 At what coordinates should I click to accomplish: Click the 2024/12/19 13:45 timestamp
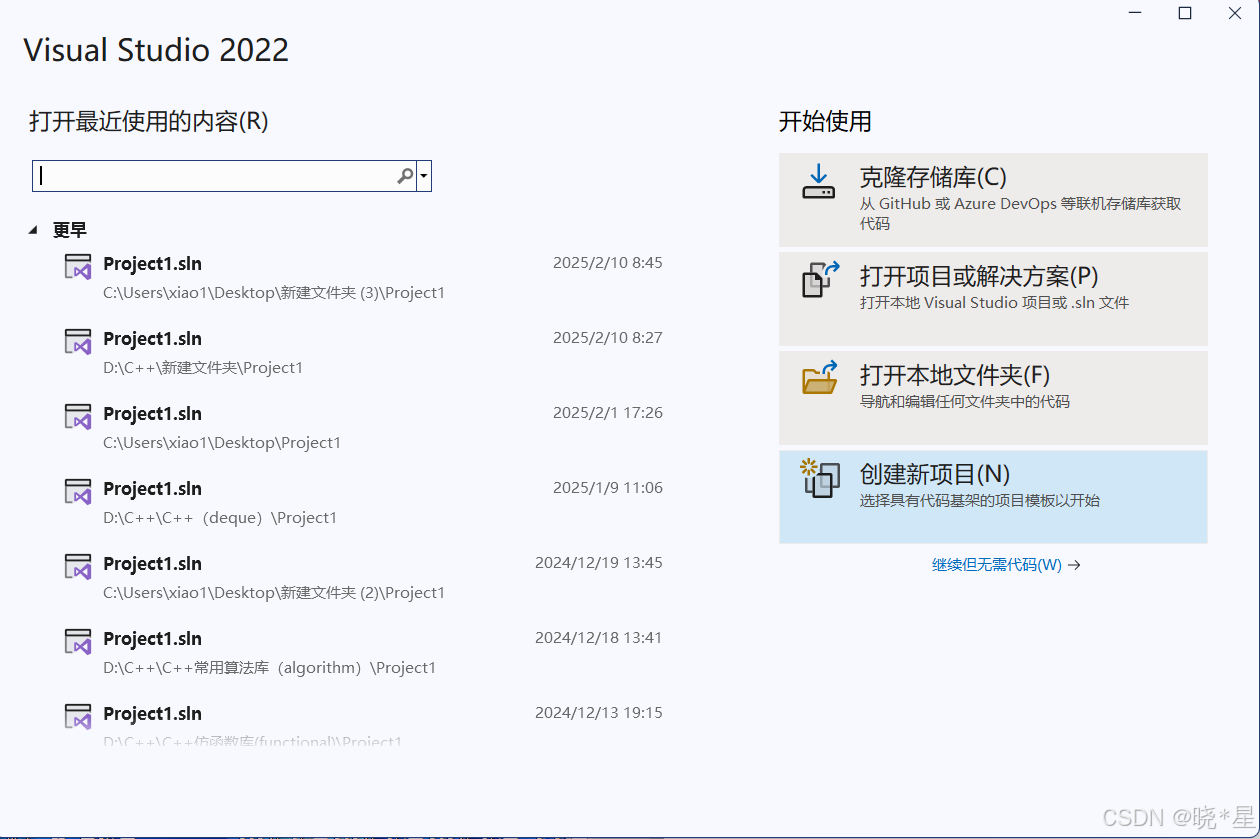click(599, 563)
